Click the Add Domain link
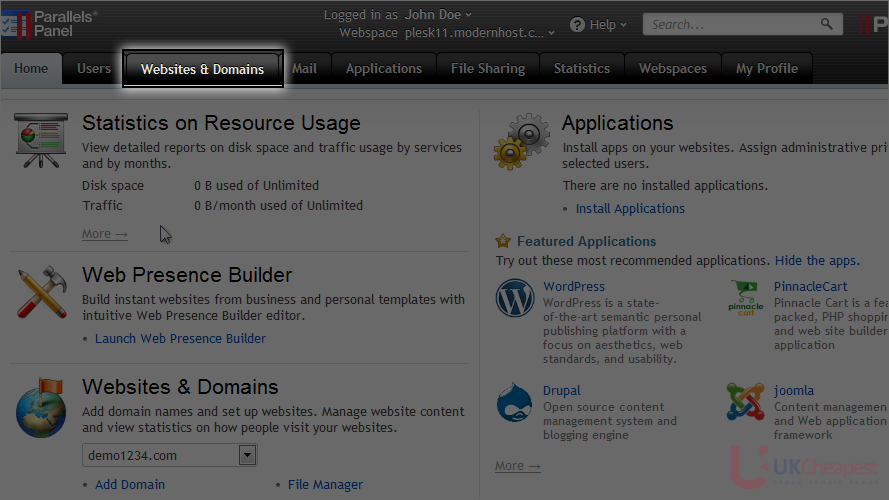 tap(130, 485)
